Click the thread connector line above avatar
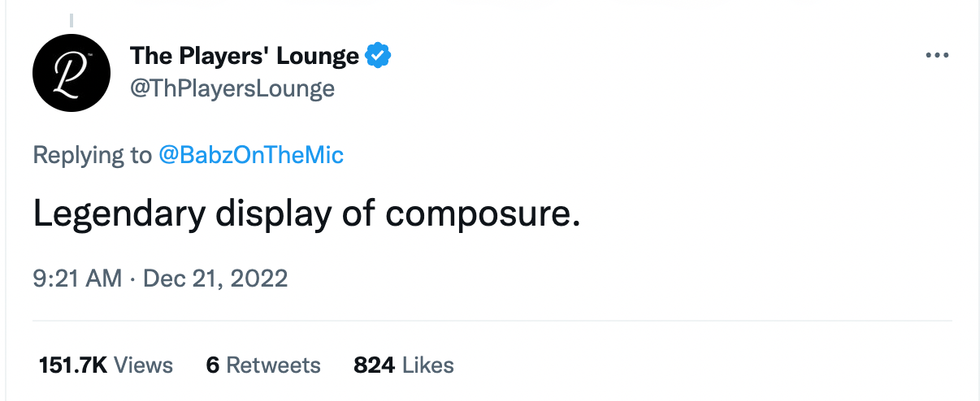 (70, 18)
